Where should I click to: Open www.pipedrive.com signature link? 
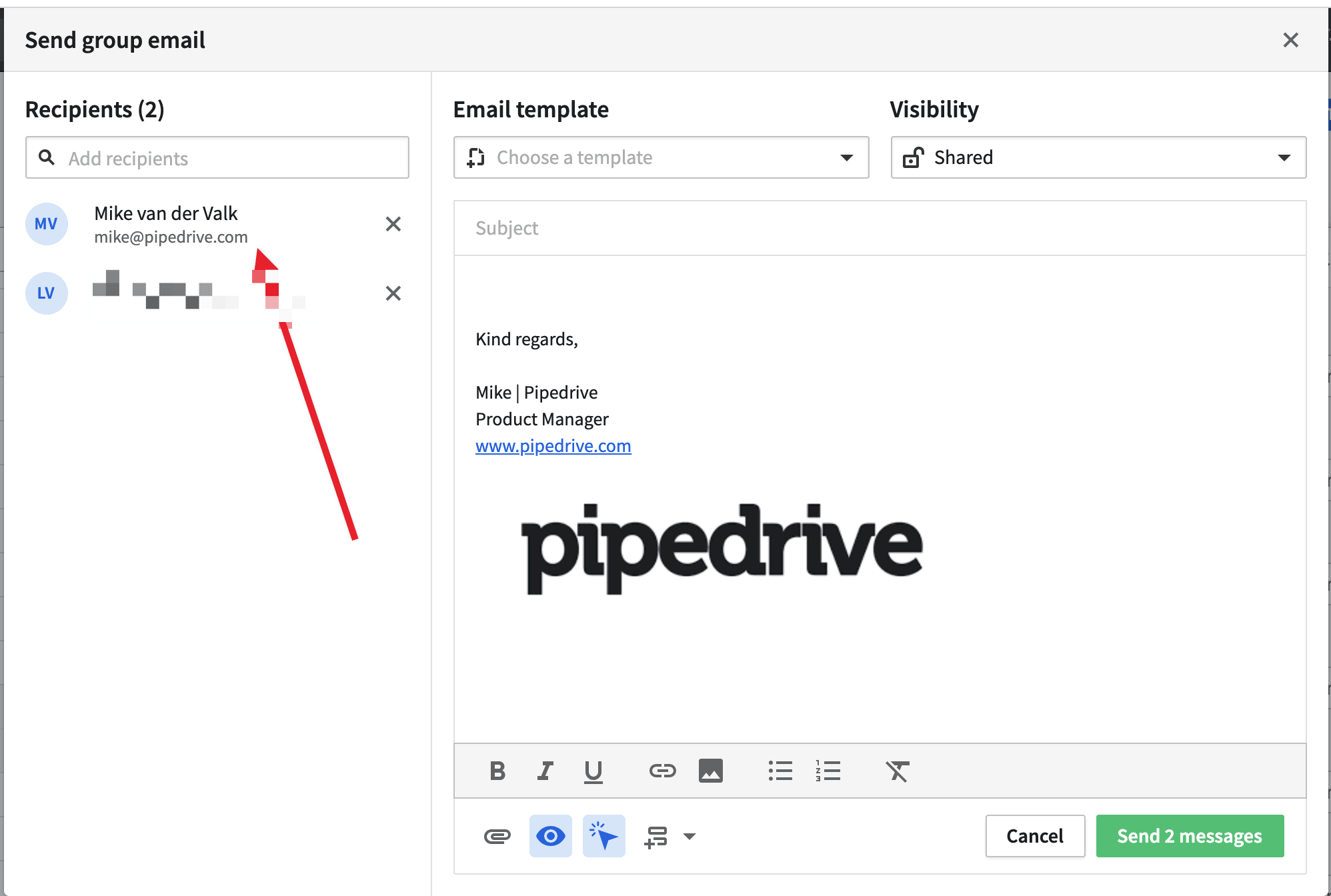[x=553, y=446]
